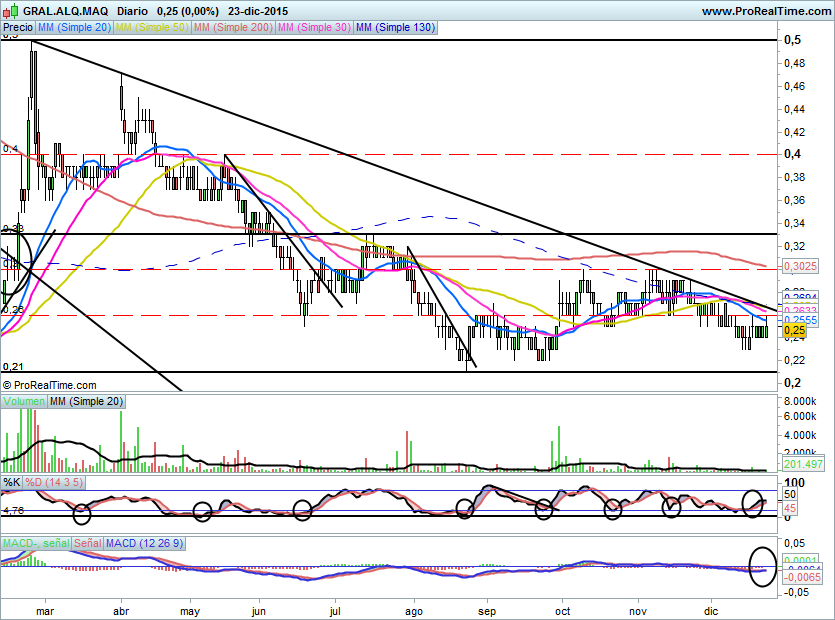
Task: Open the MACD (12 26 9) settings label
Action: (x=139, y=542)
